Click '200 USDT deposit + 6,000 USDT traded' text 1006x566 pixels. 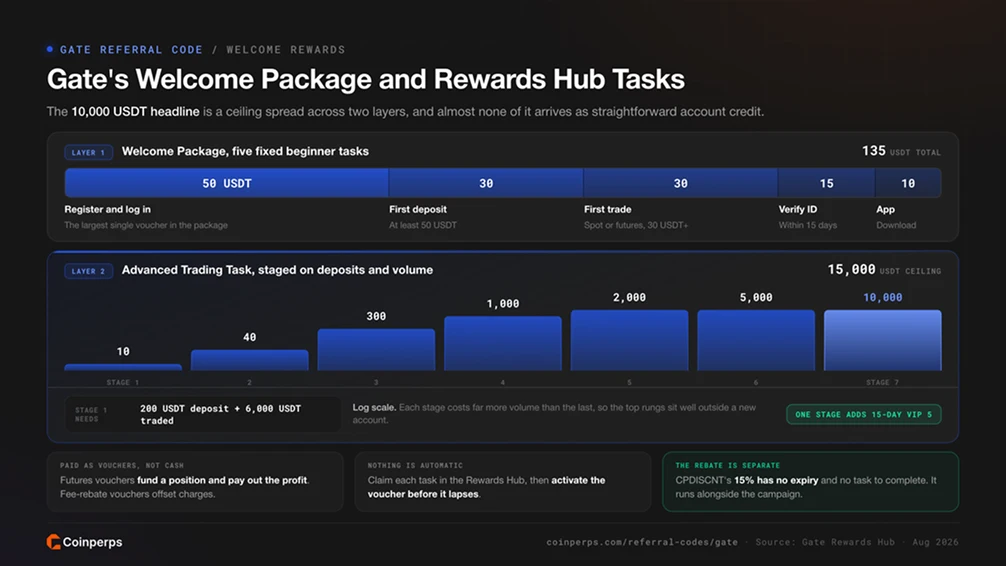[220, 415]
